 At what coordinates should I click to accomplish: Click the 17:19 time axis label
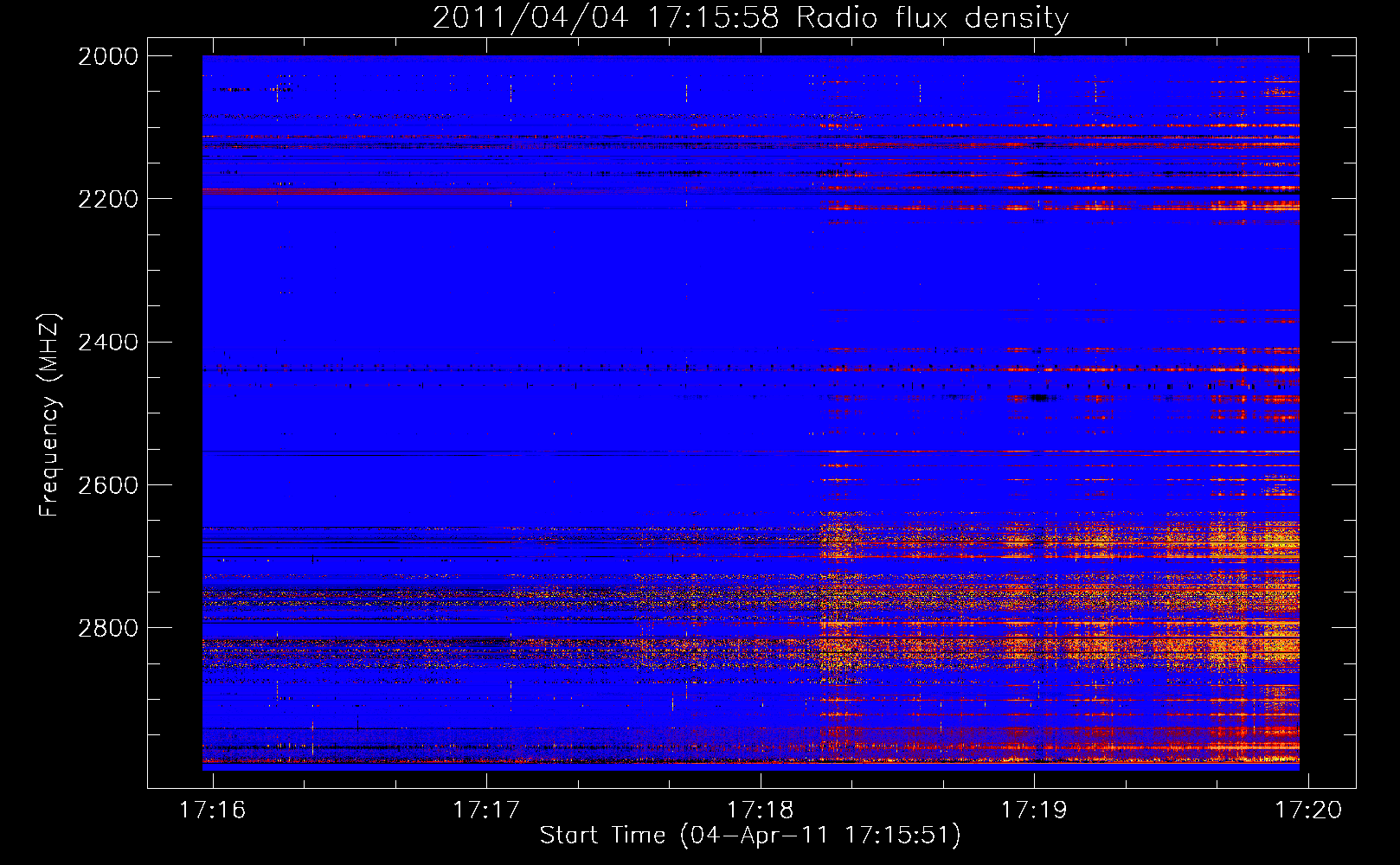pos(1034,810)
